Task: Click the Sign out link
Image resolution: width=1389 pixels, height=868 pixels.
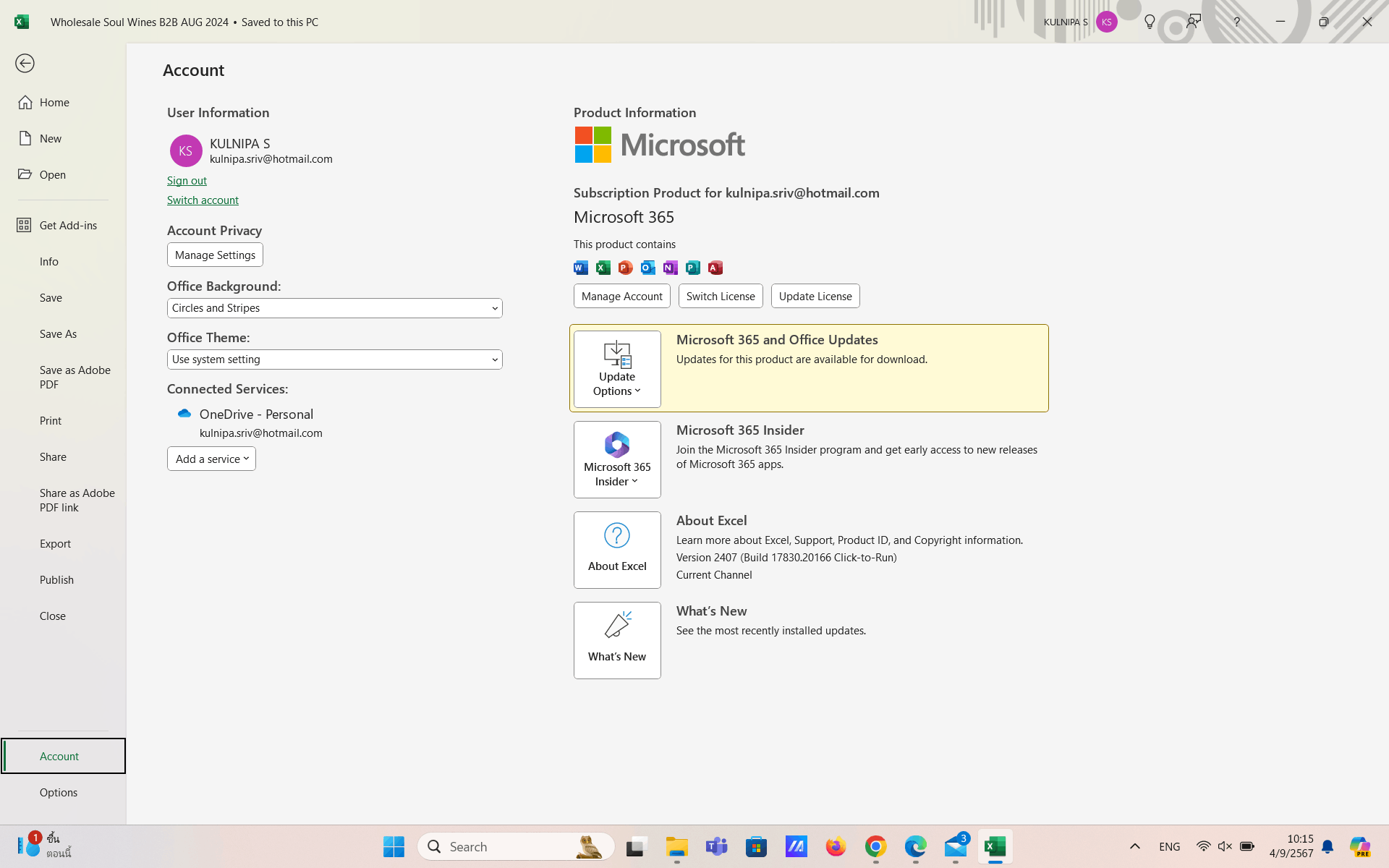Action: point(187,181)
